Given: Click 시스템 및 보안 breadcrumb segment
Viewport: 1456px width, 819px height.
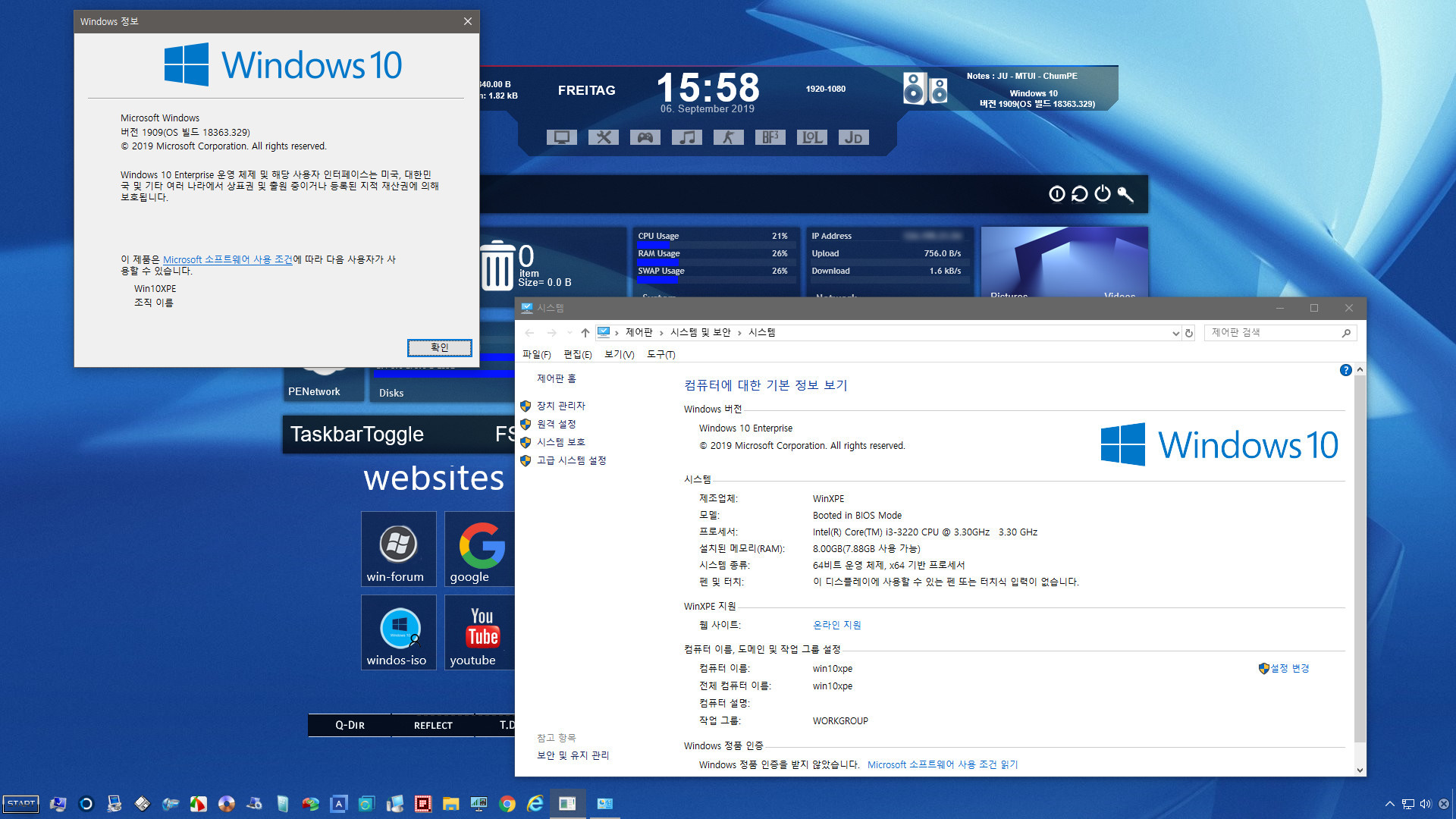Looking at the screenshot, I should [700, 332].
